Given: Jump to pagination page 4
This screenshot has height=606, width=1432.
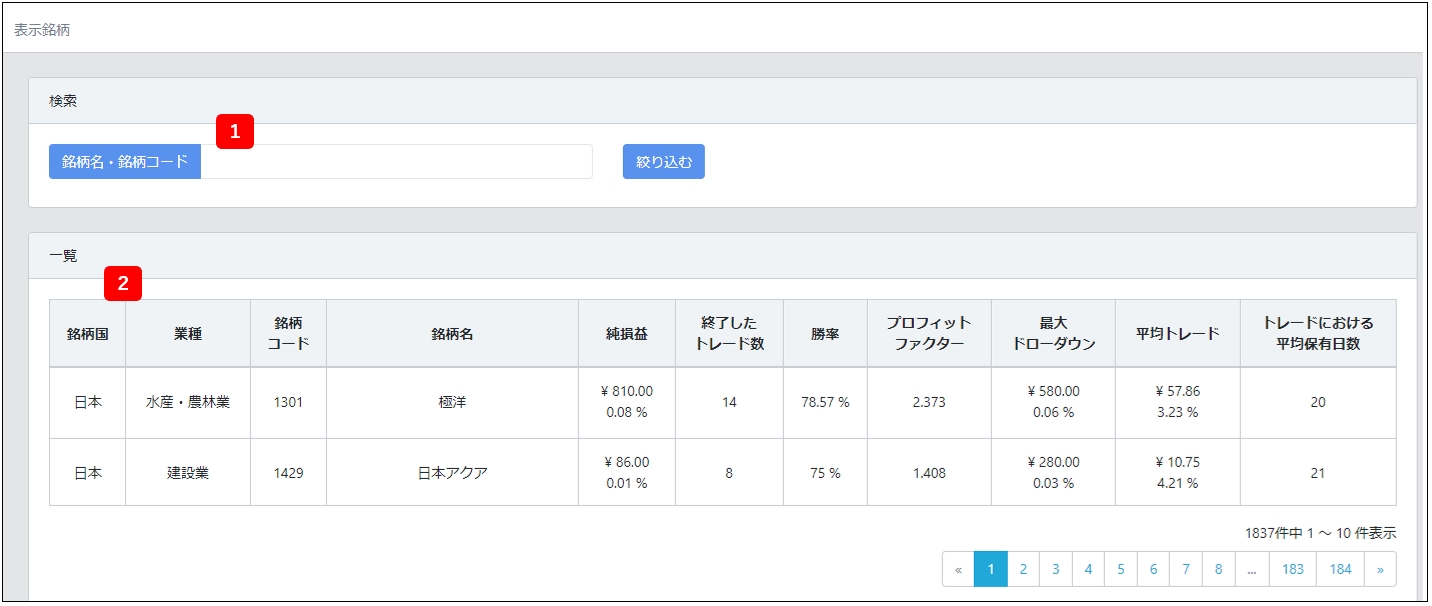Looking at the screenshot, I should coord(1088,569).
